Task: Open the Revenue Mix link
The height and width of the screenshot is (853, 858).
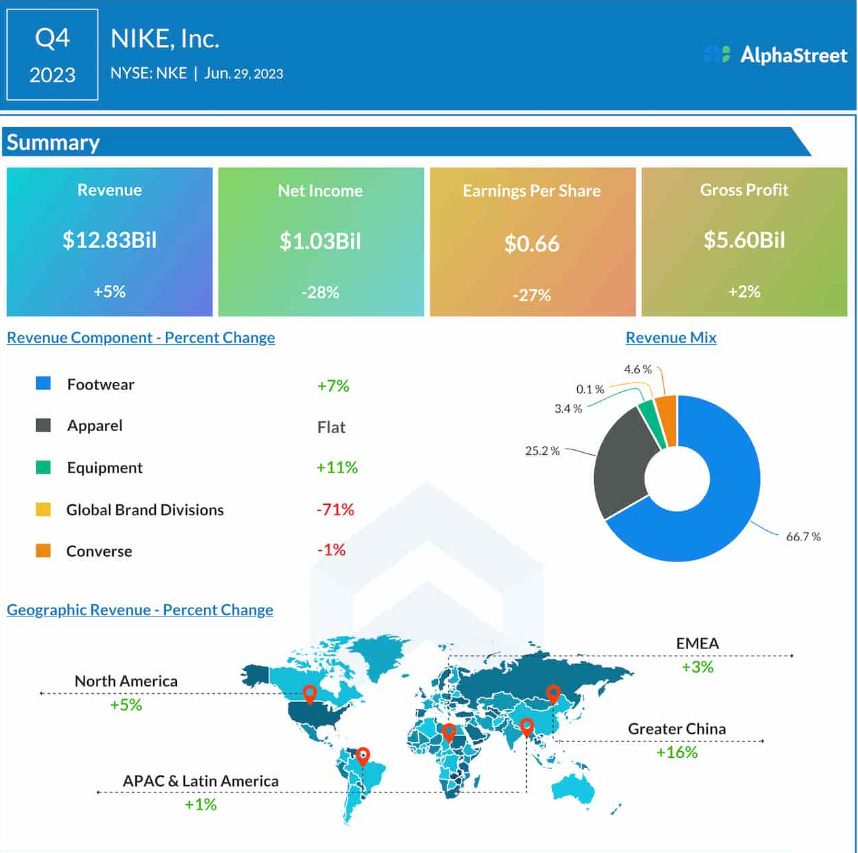Action: [671, 338]
